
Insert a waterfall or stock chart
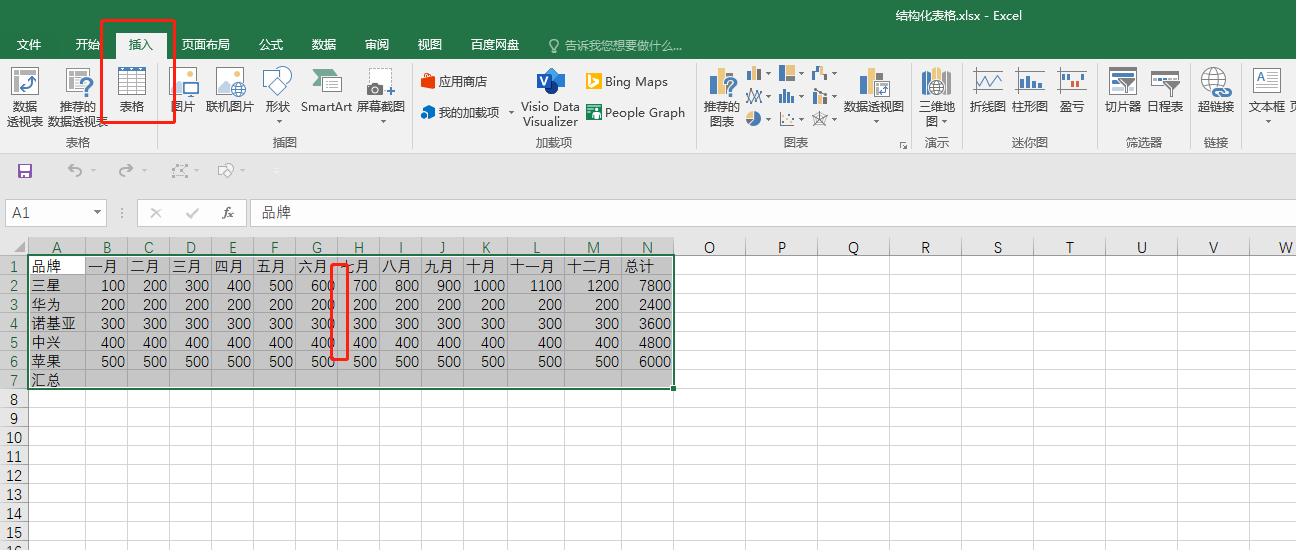[x=824, y=74]
